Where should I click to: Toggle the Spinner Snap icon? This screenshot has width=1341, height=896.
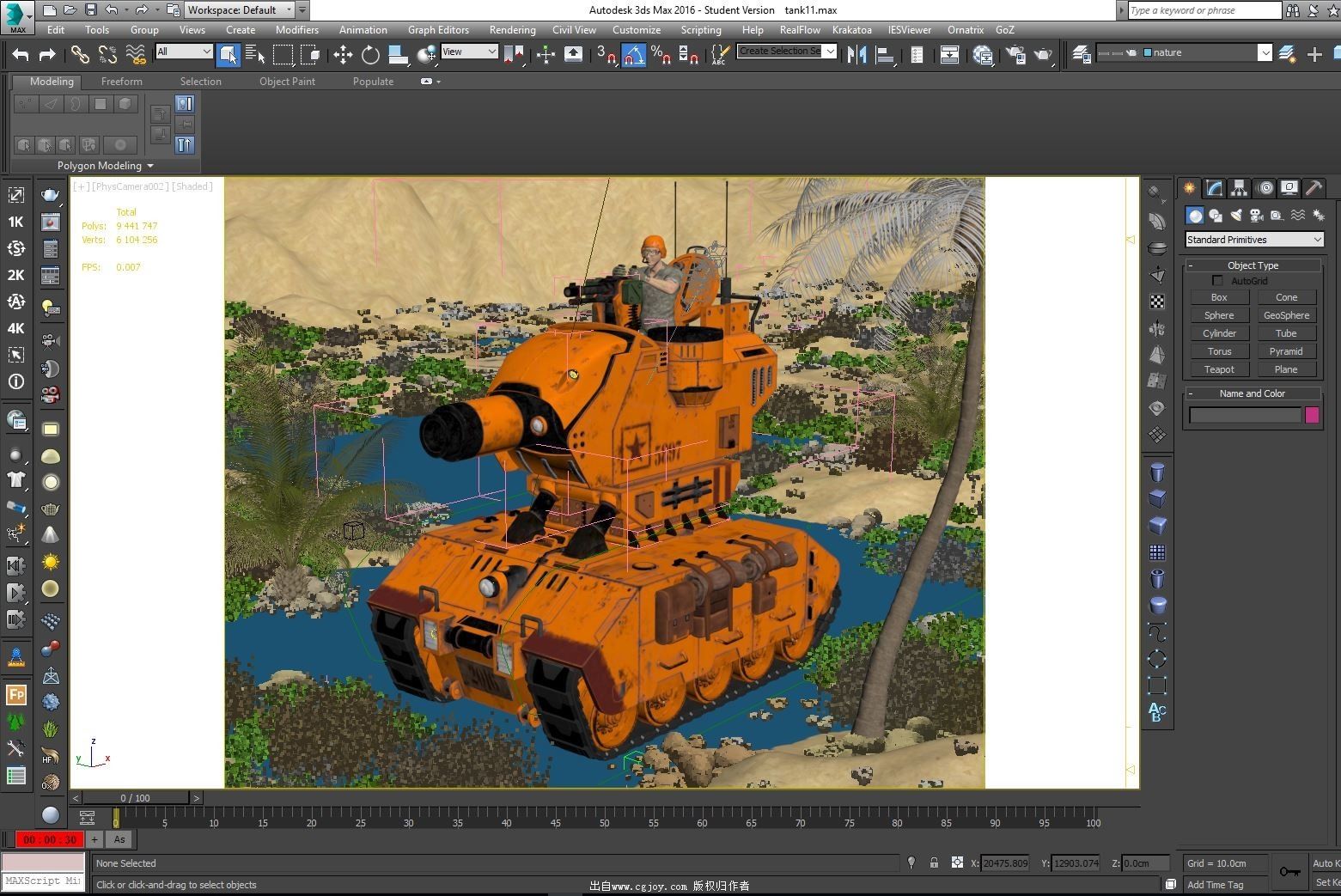coord(688,54)
